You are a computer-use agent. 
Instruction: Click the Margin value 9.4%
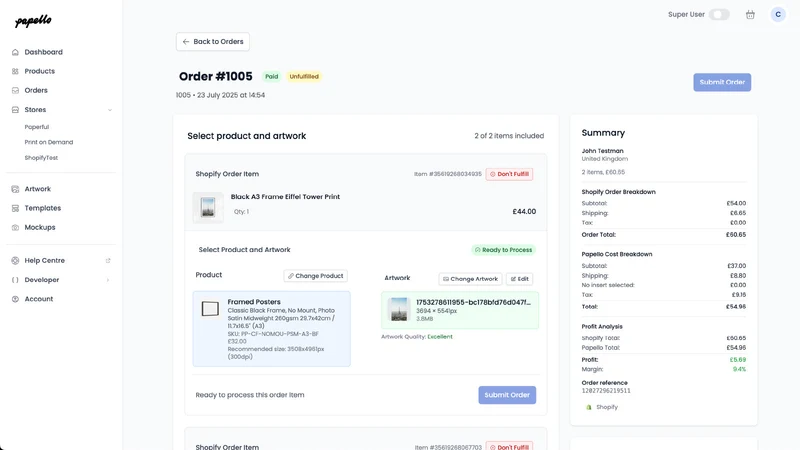pos(739,369)
